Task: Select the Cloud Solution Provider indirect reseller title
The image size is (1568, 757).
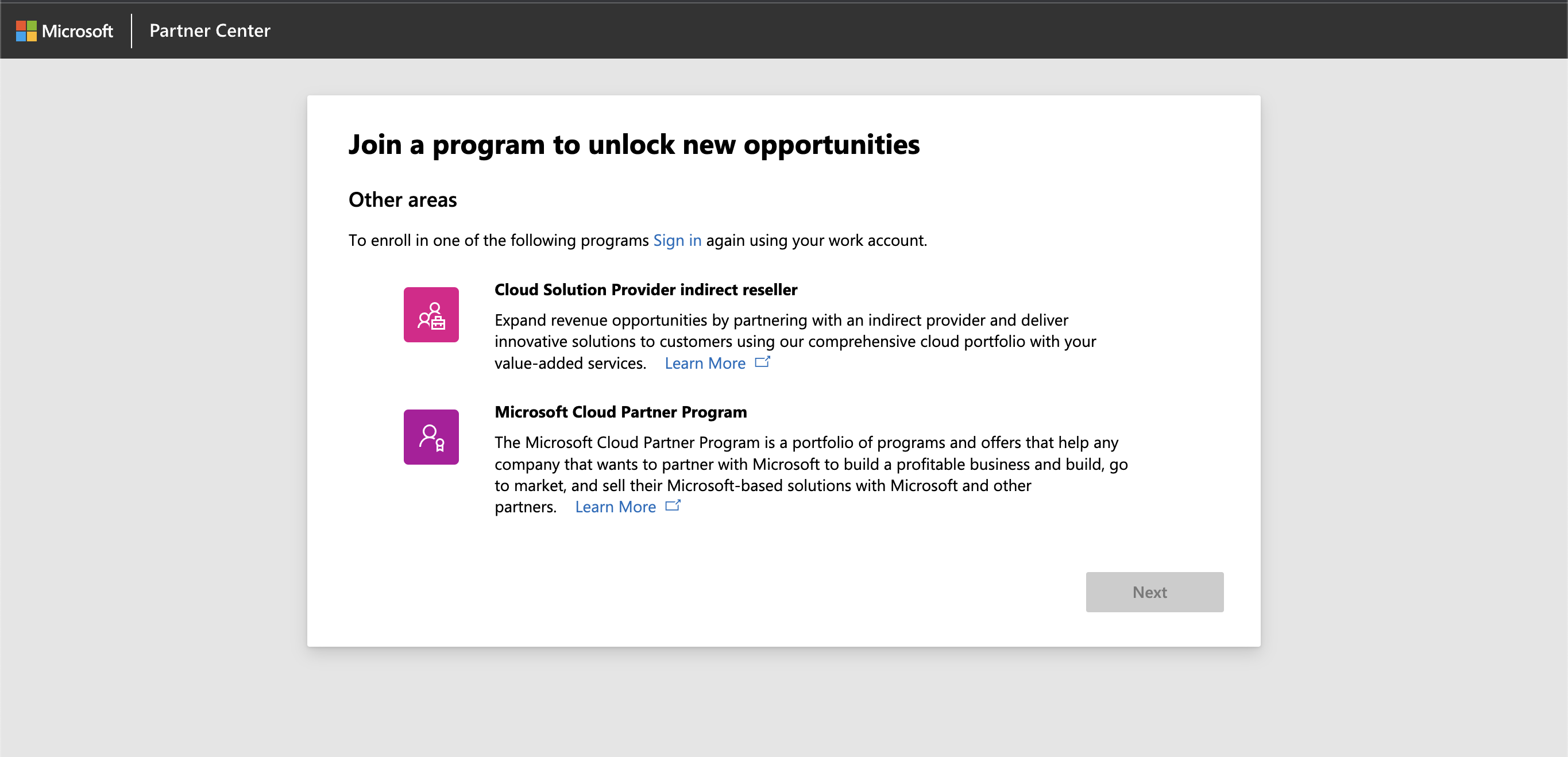Action: pos(645,289)
